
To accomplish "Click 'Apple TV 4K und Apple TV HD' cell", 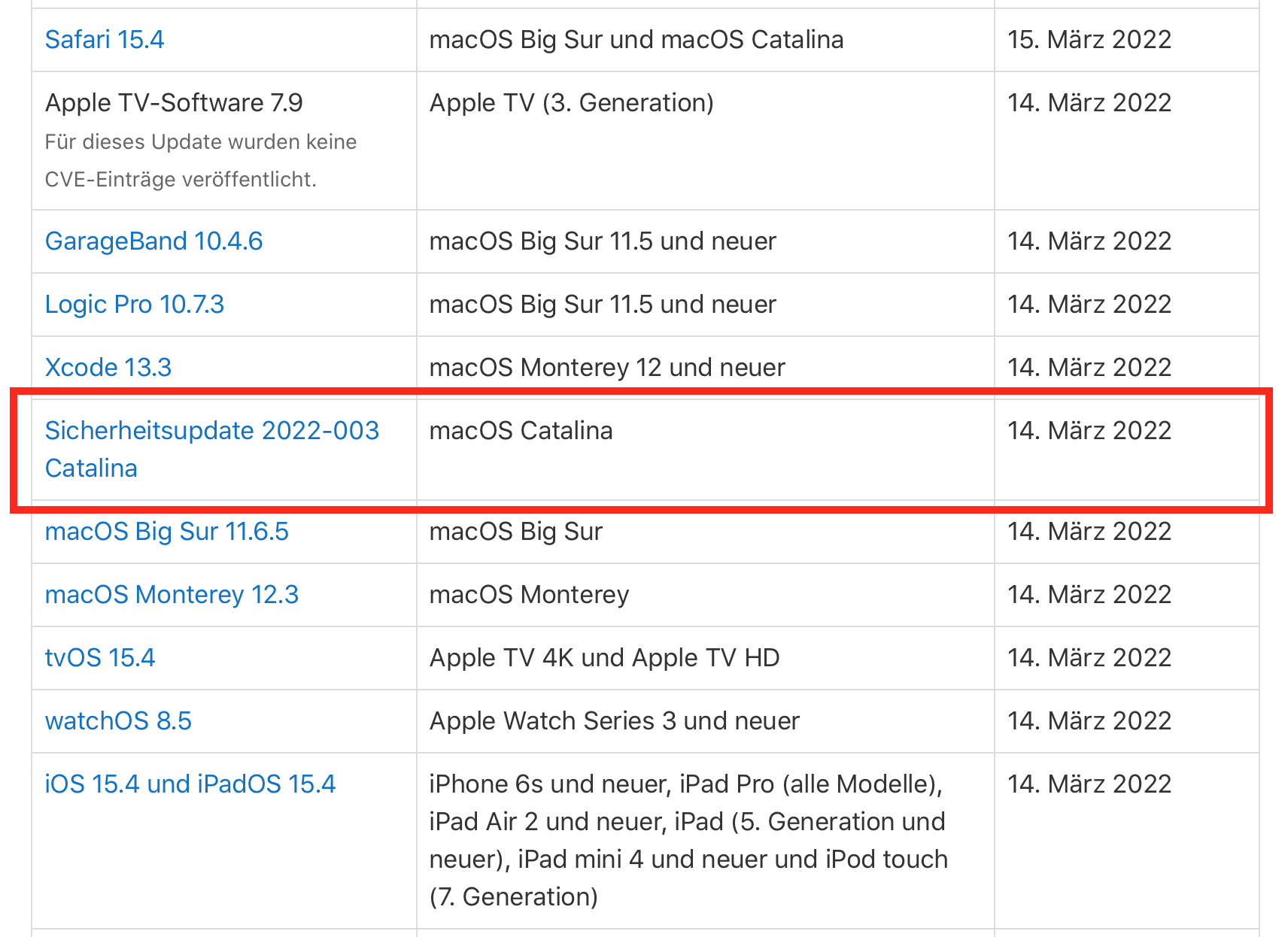I will pyautogui.click(x=604, y=658).
